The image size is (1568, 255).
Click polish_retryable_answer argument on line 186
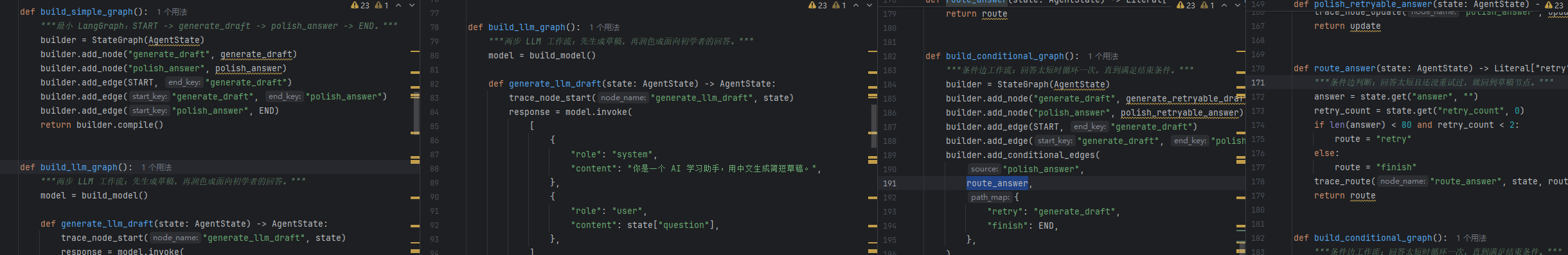(x=1180, y=112)
